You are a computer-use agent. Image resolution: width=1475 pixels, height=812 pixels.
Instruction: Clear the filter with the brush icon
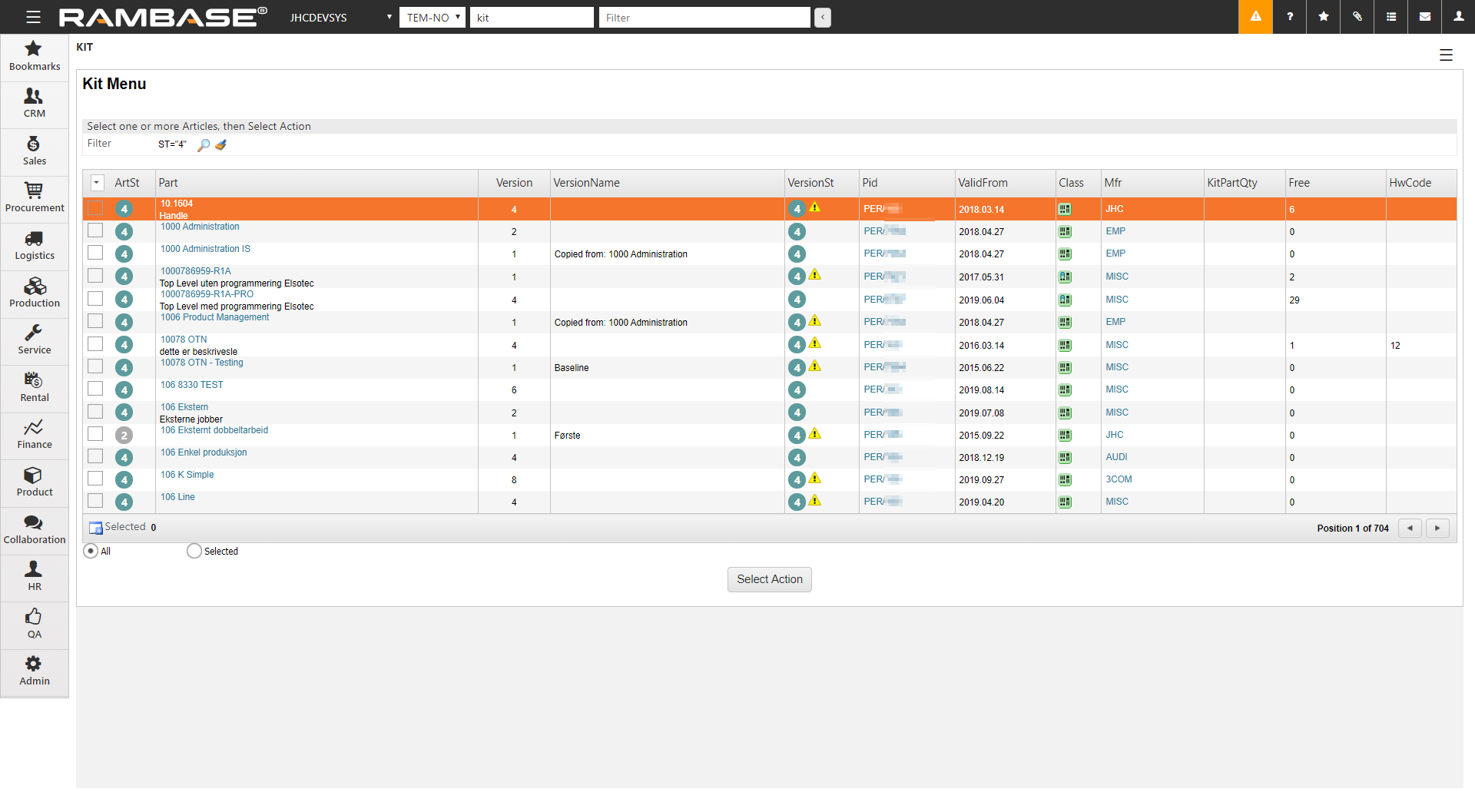pyautogui.click(x=221, y=144)
